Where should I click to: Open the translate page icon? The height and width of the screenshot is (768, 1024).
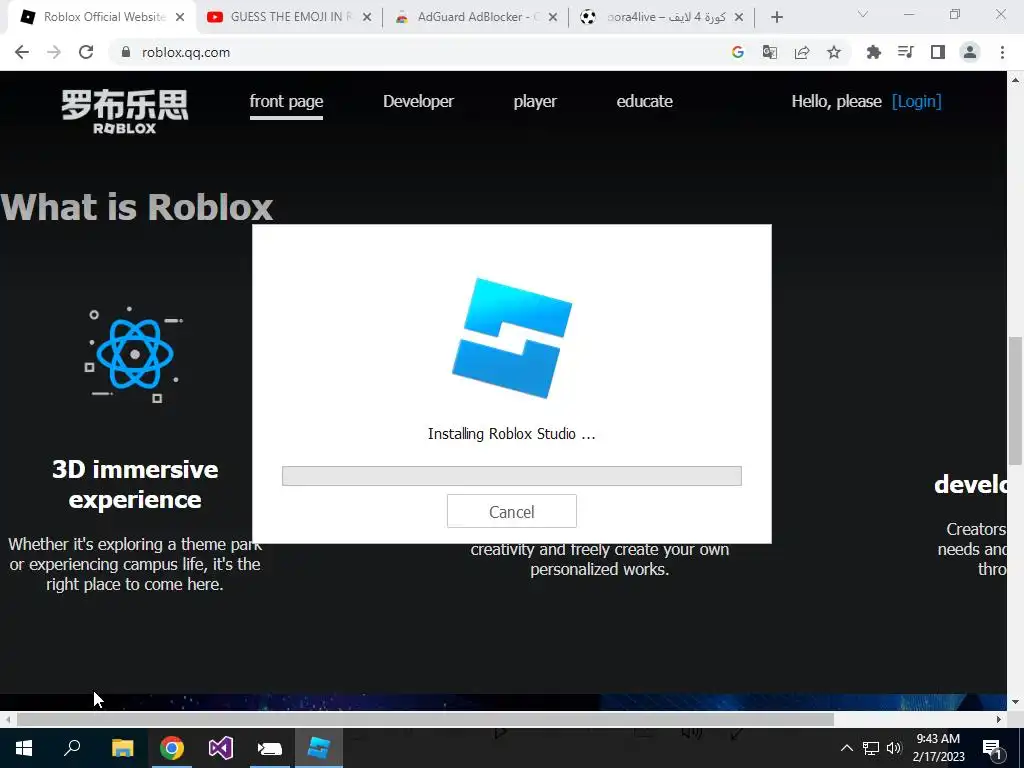[x=770, y=52]
